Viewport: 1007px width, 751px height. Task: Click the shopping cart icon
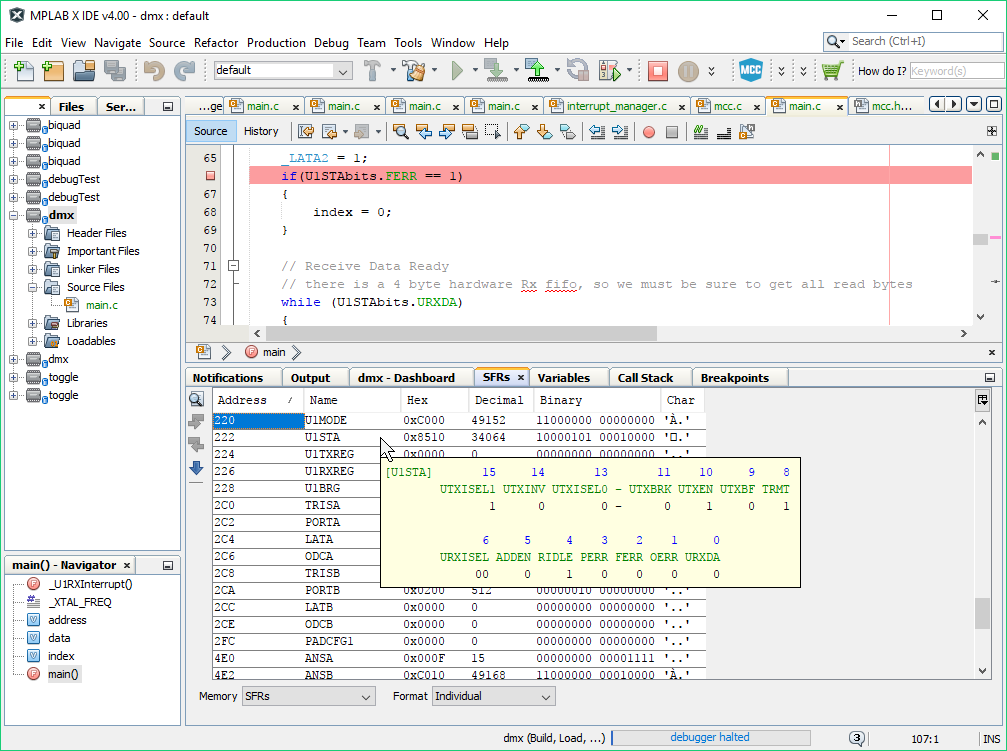pyautogui.click(x=832, y=71)
